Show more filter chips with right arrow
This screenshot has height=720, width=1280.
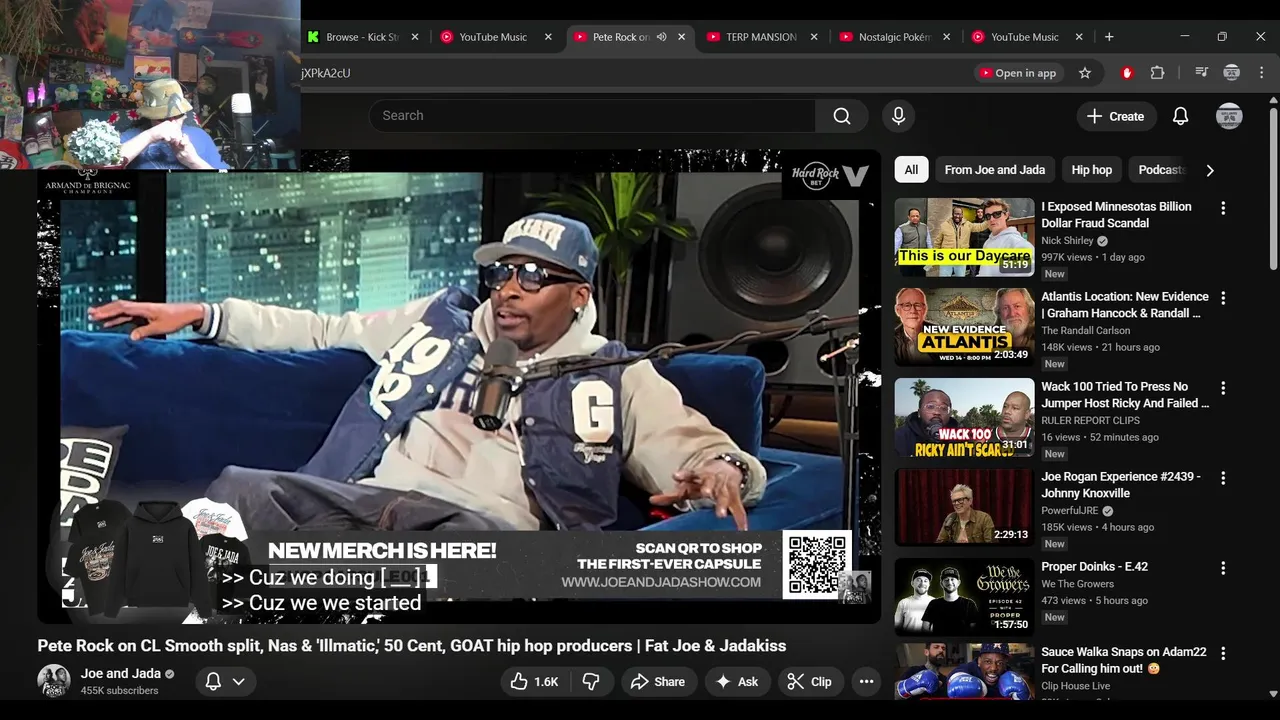(x=1210, y=170)
